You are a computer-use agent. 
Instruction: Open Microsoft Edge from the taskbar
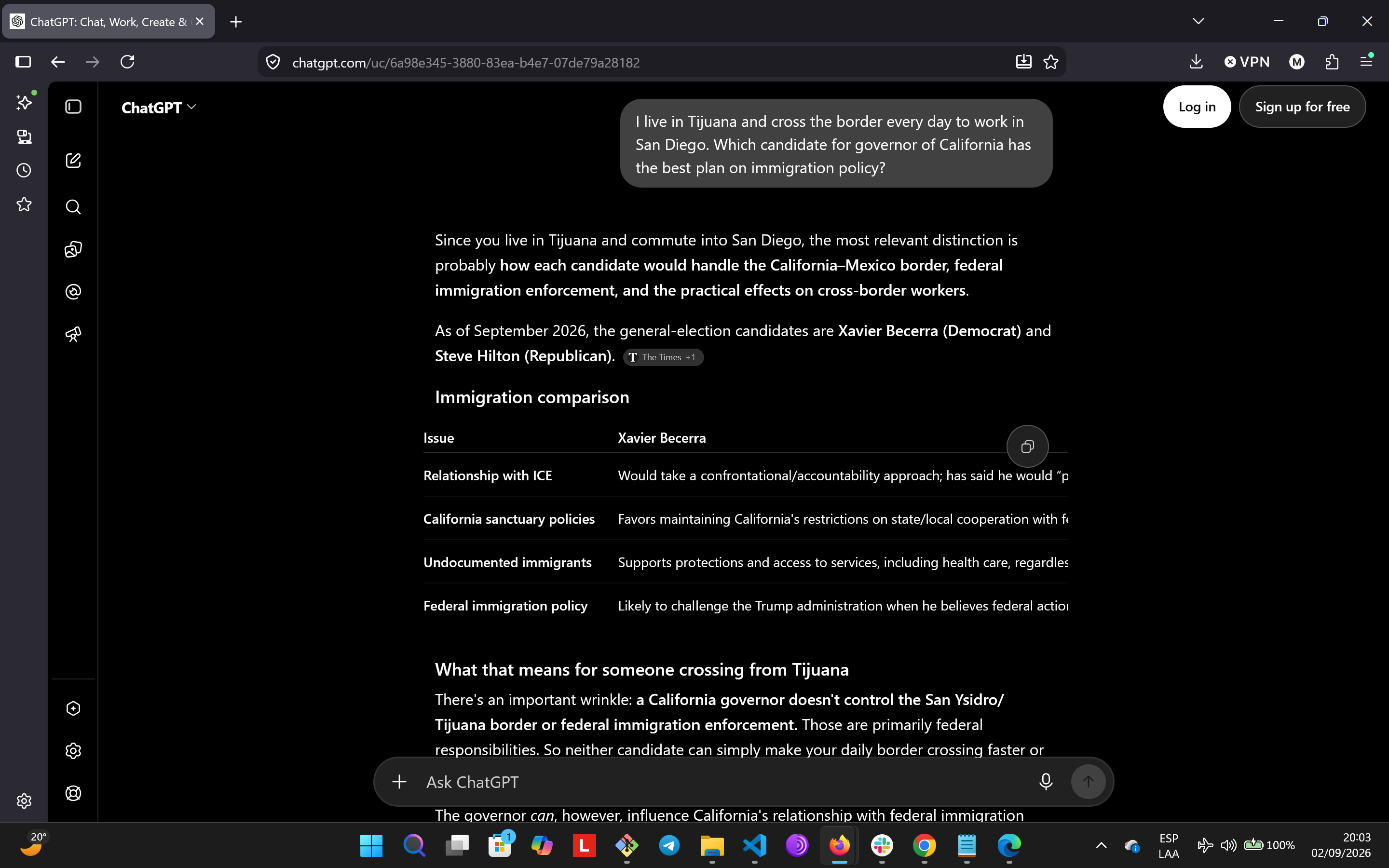[x=1009, y=845]
